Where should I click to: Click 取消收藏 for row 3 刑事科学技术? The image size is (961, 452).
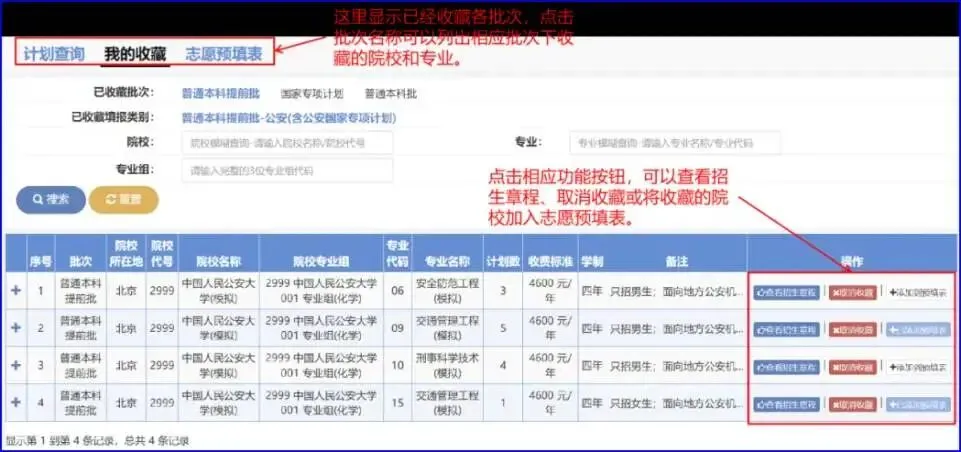point(853,367)
